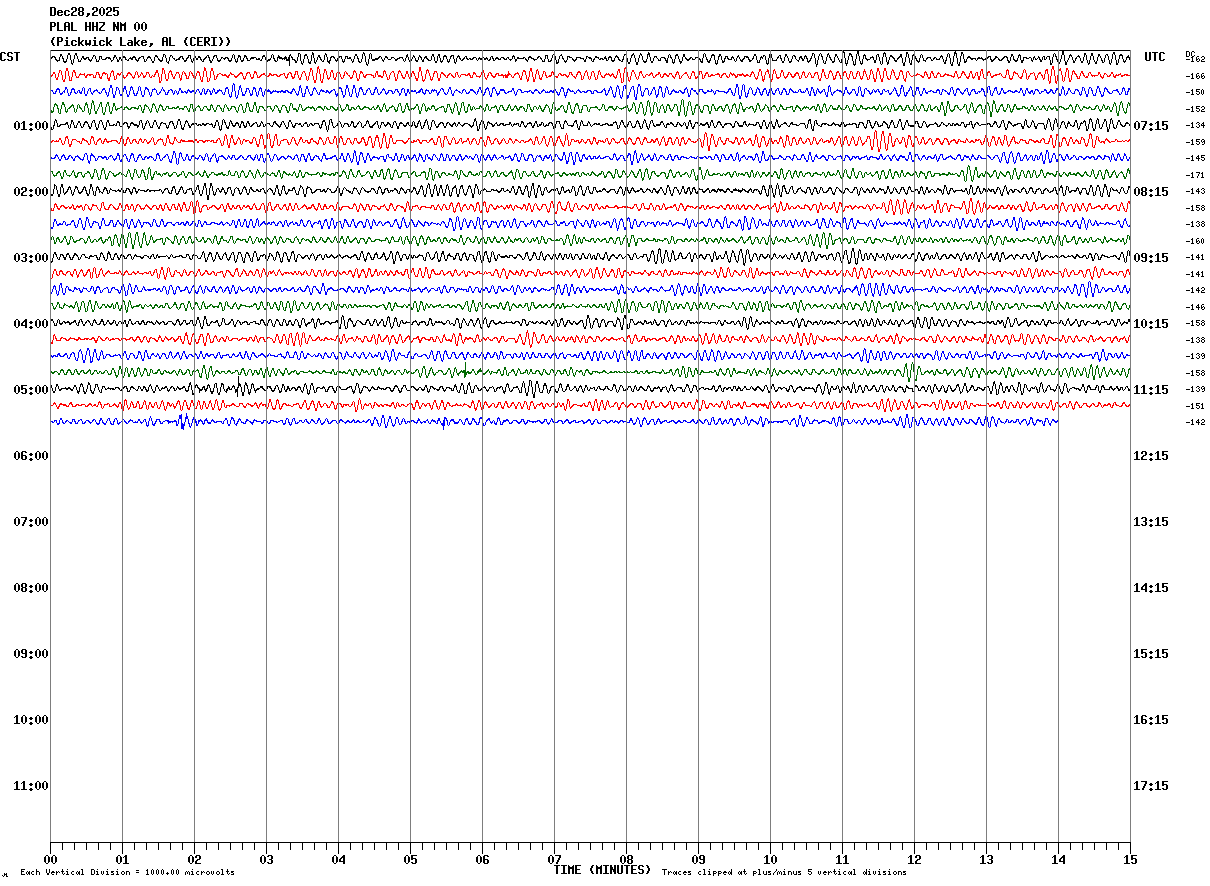The width and height of the screenshot is (1210, 886).
Task: Click the UTC time zone label
Action: [1155, 57]
